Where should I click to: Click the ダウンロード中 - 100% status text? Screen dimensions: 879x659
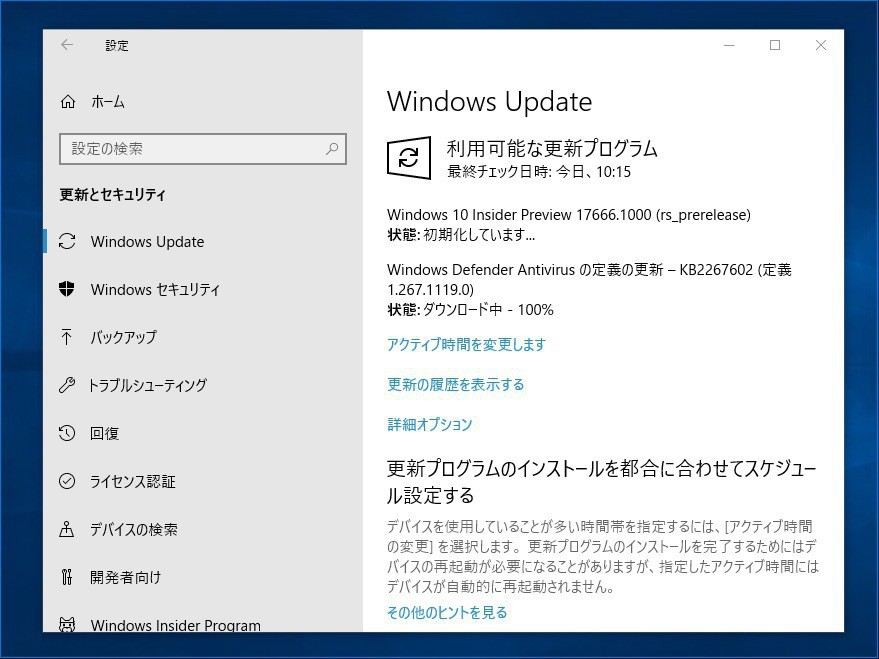(488, 309)
